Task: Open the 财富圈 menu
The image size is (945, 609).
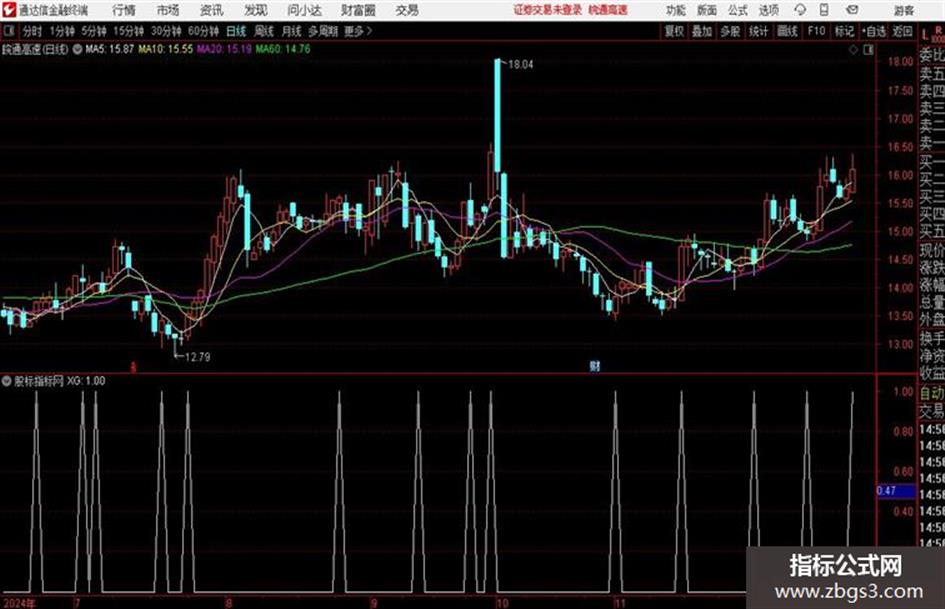Action: (358, 10)
